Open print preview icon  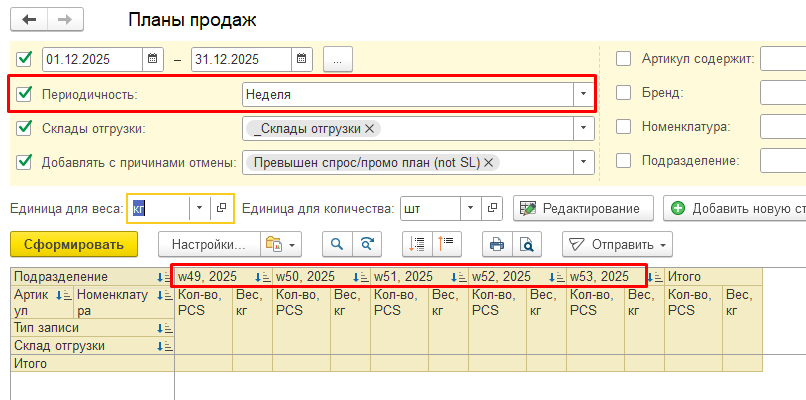tap(525, 243)
